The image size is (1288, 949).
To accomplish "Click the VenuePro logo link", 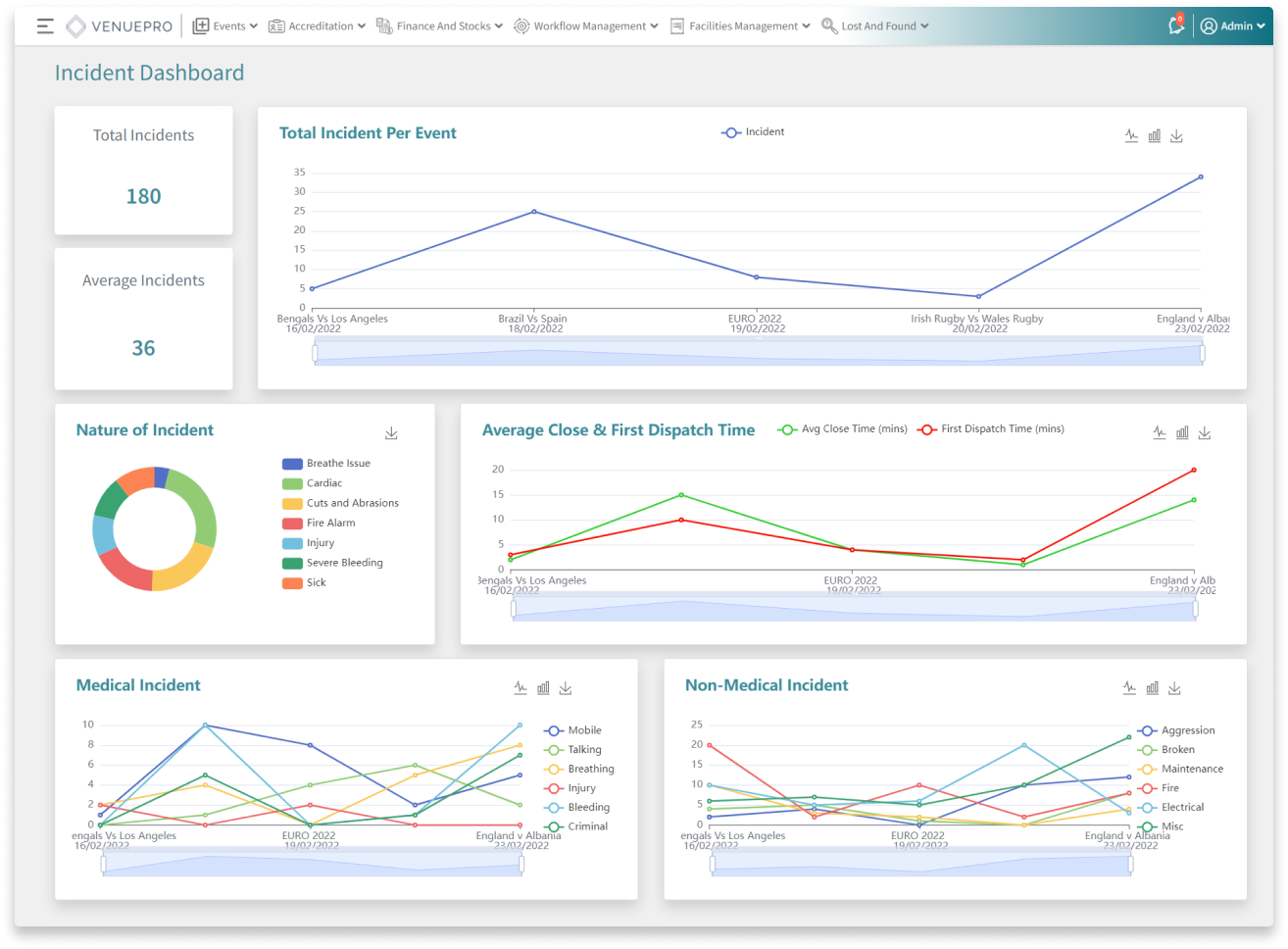I will point(118,26).
